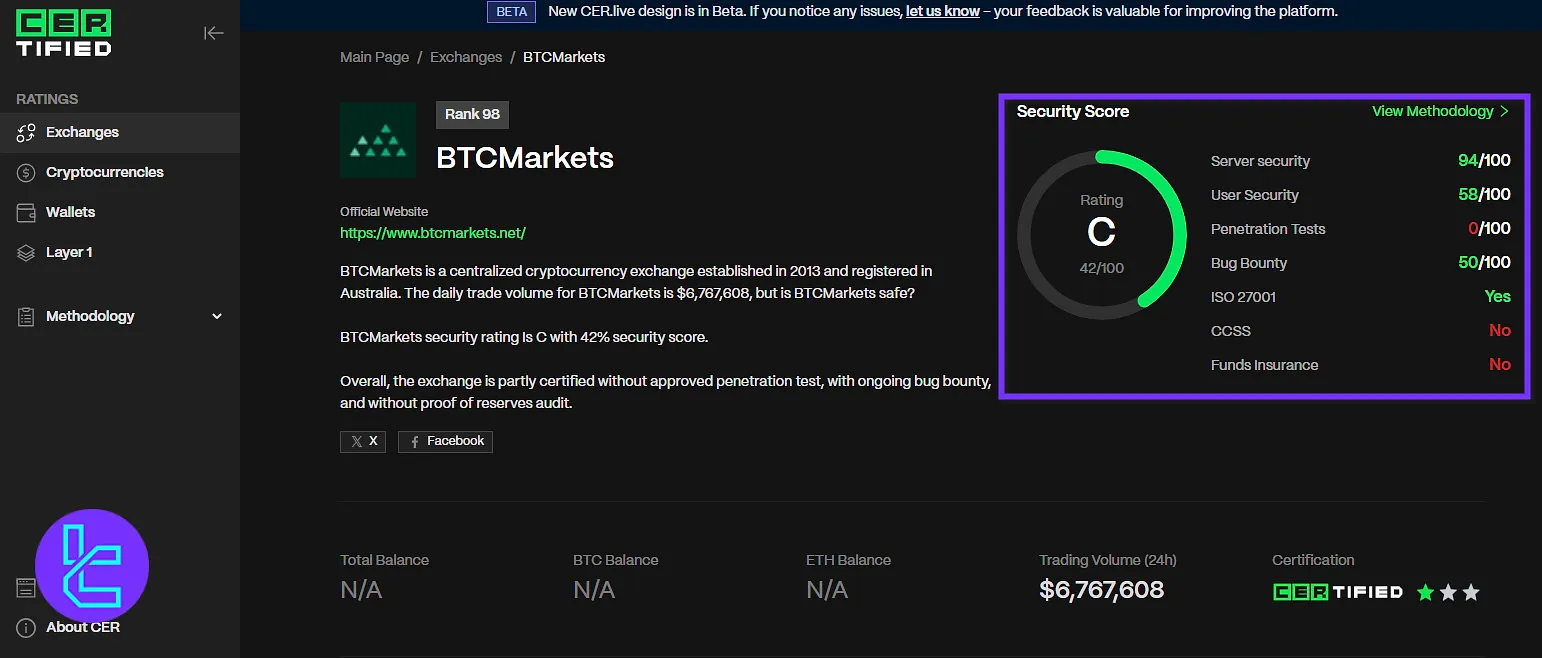The height and width of the screenshot is (658, 1542).
Task: Open Wallets via its sidebar icon
Action: click(25, 212)
